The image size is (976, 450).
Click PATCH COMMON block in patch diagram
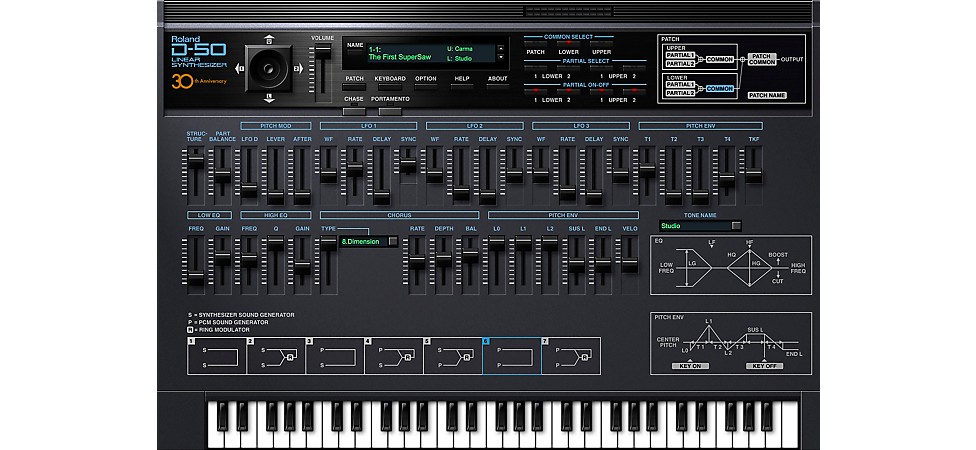[762, 59]
